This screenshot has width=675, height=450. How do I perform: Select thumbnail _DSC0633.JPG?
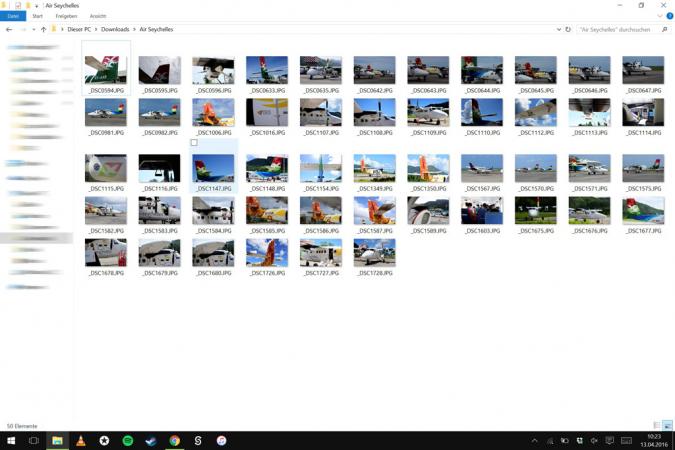pyautogui.click(x=267, y=70)
